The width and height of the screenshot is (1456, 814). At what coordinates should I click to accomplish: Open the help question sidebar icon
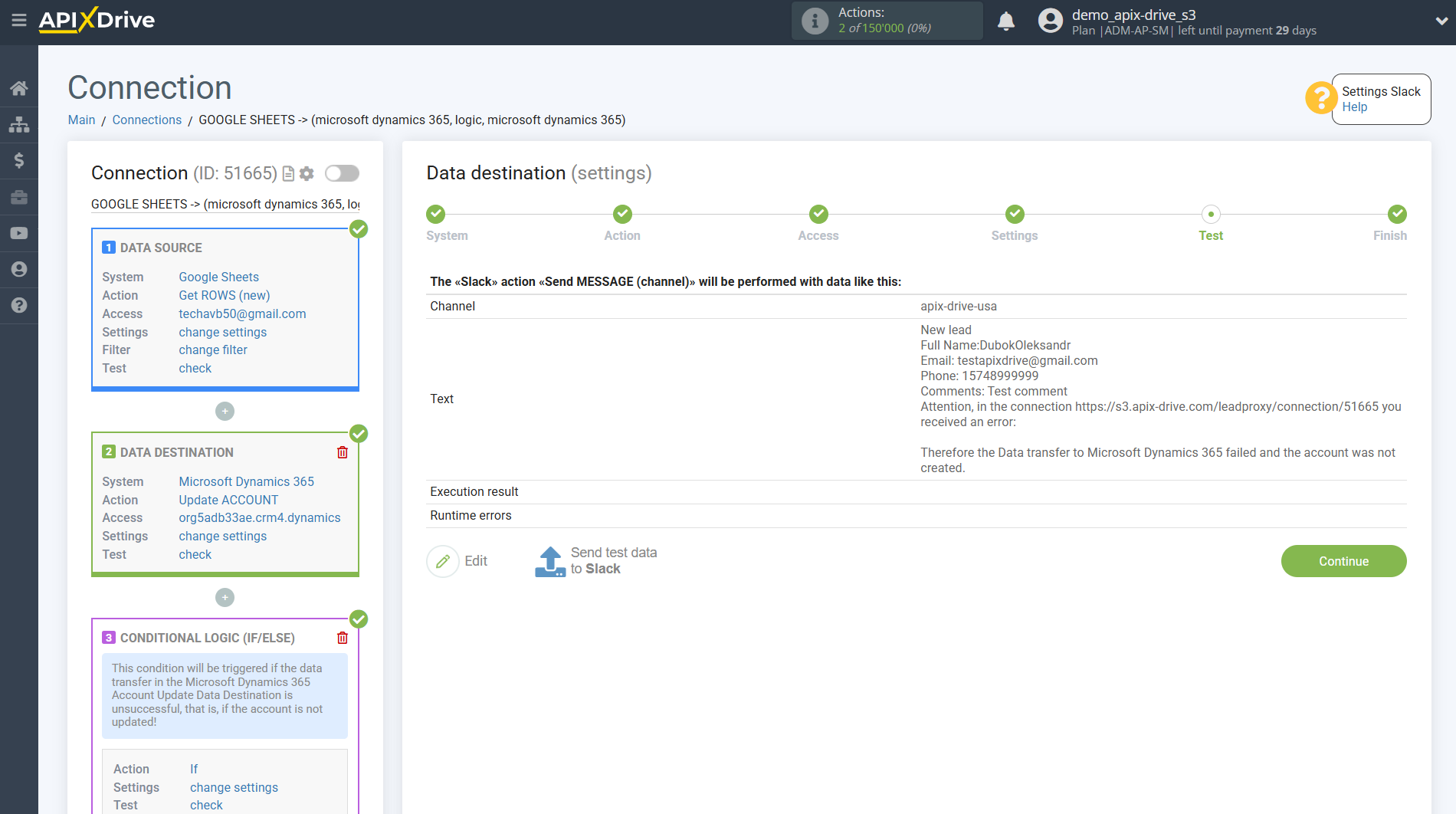pyautogui.click(x=19, y=305)
